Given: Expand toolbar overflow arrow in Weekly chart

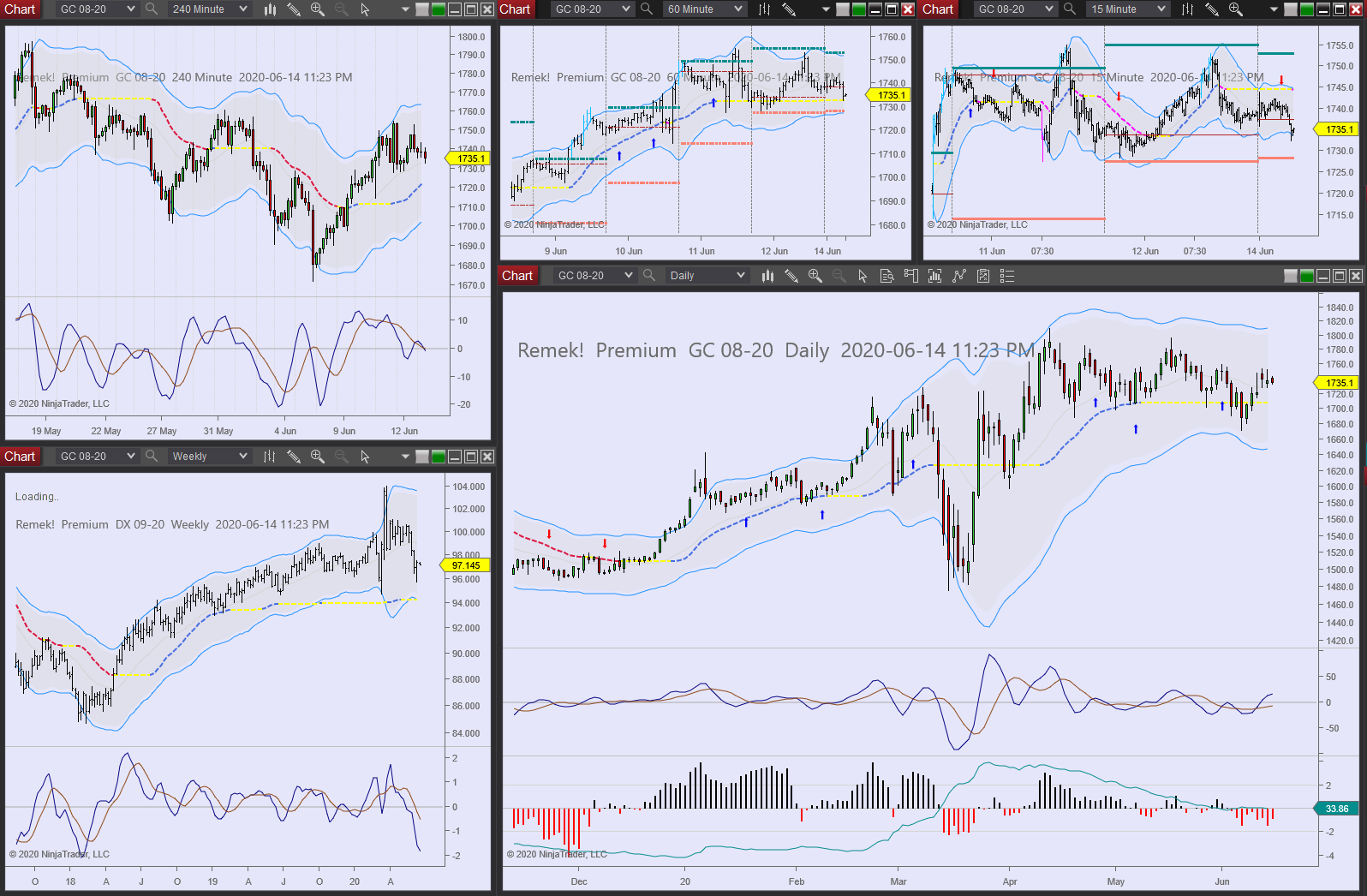Looking at the screenshot, I should coord(405,457).
